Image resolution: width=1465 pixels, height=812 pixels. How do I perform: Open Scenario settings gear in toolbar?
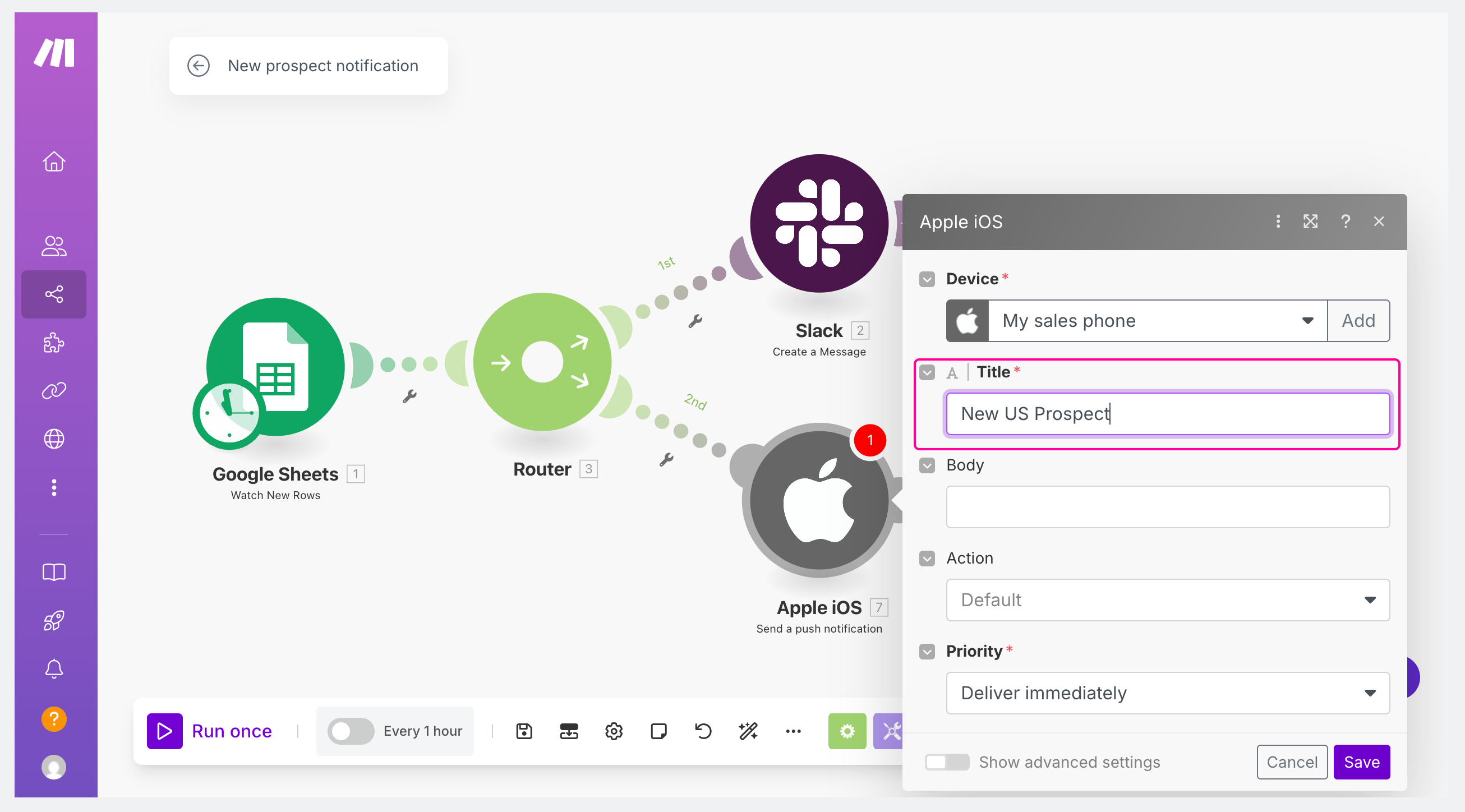pos(614,731)
